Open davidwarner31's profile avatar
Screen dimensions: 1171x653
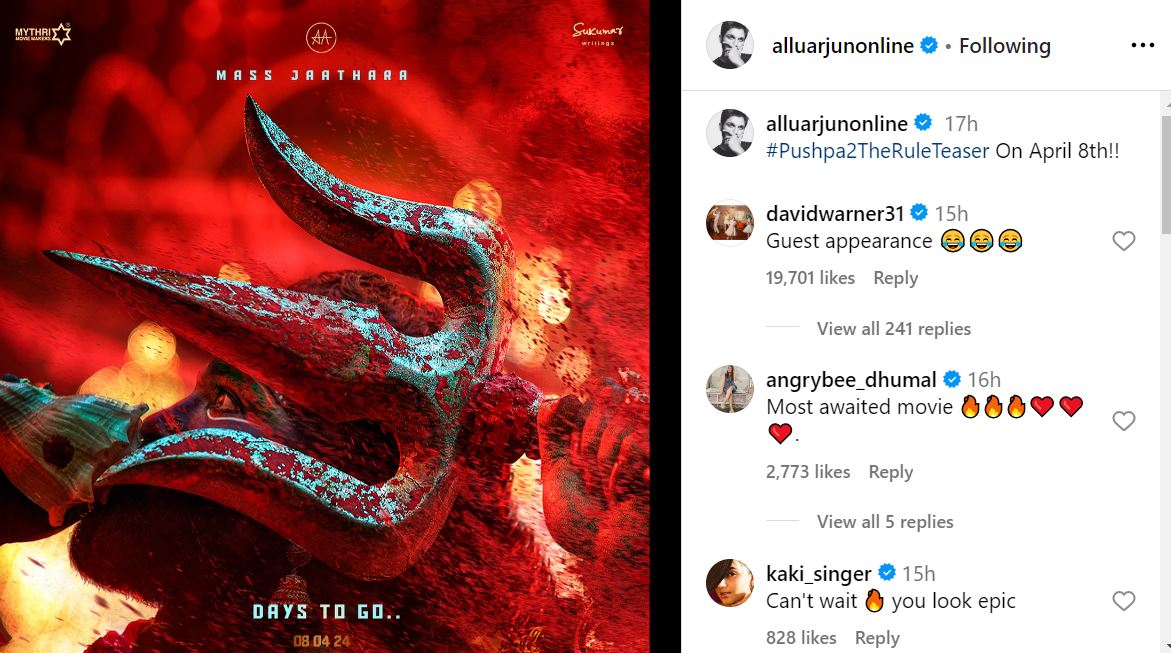pos(730,223)
